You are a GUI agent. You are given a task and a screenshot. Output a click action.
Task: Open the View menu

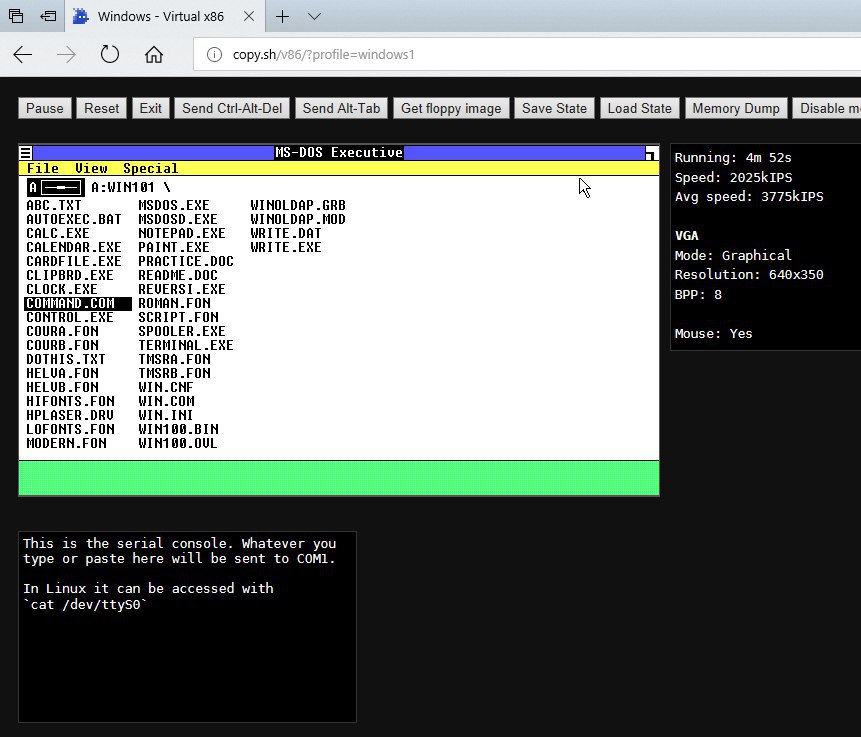click(x=91, y=169)
